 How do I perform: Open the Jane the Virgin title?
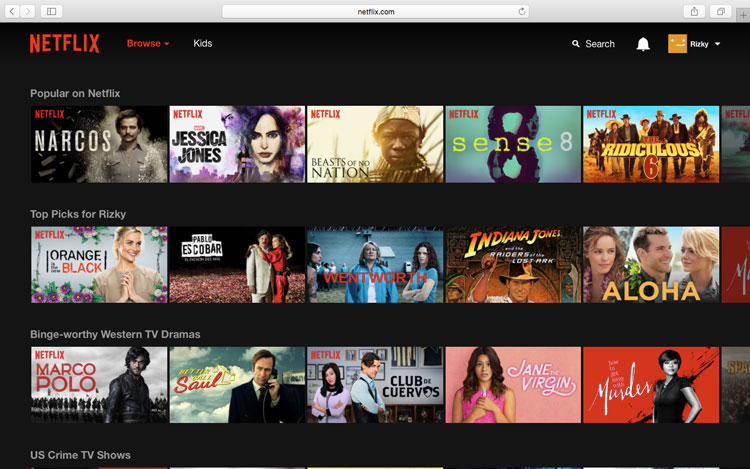[x=513, y=385]
